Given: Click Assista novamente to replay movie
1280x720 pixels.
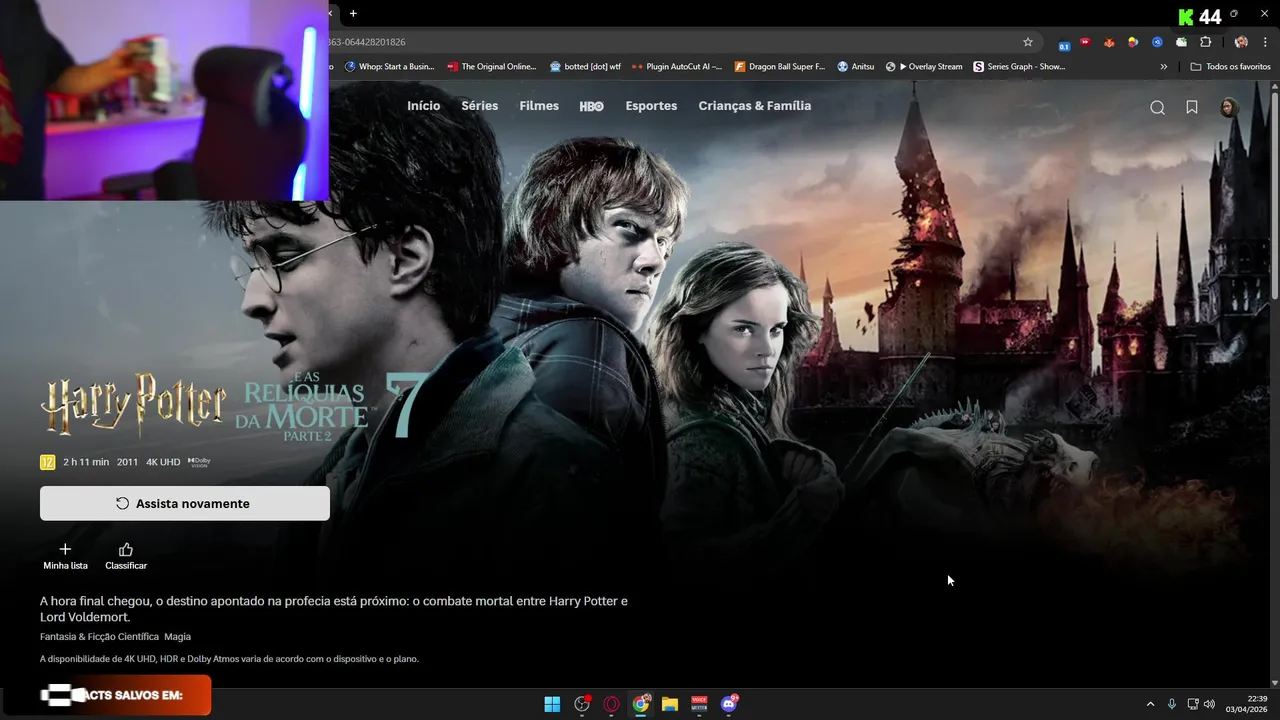Looking at the screenshot, I should (185, 503).
